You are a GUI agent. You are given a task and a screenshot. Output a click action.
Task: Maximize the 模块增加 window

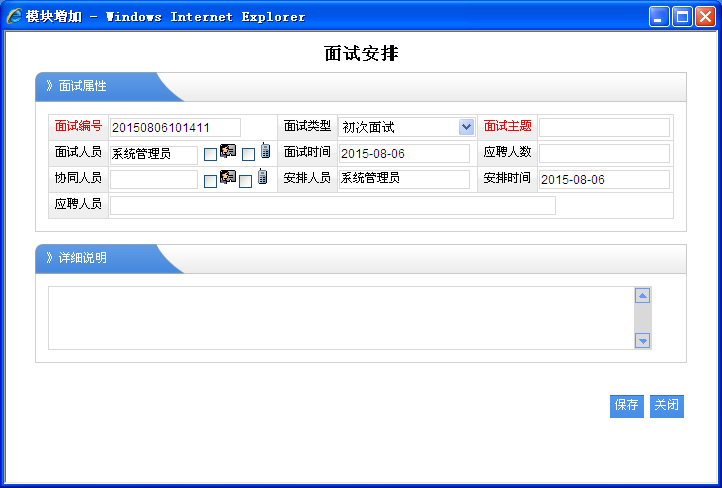682,16
